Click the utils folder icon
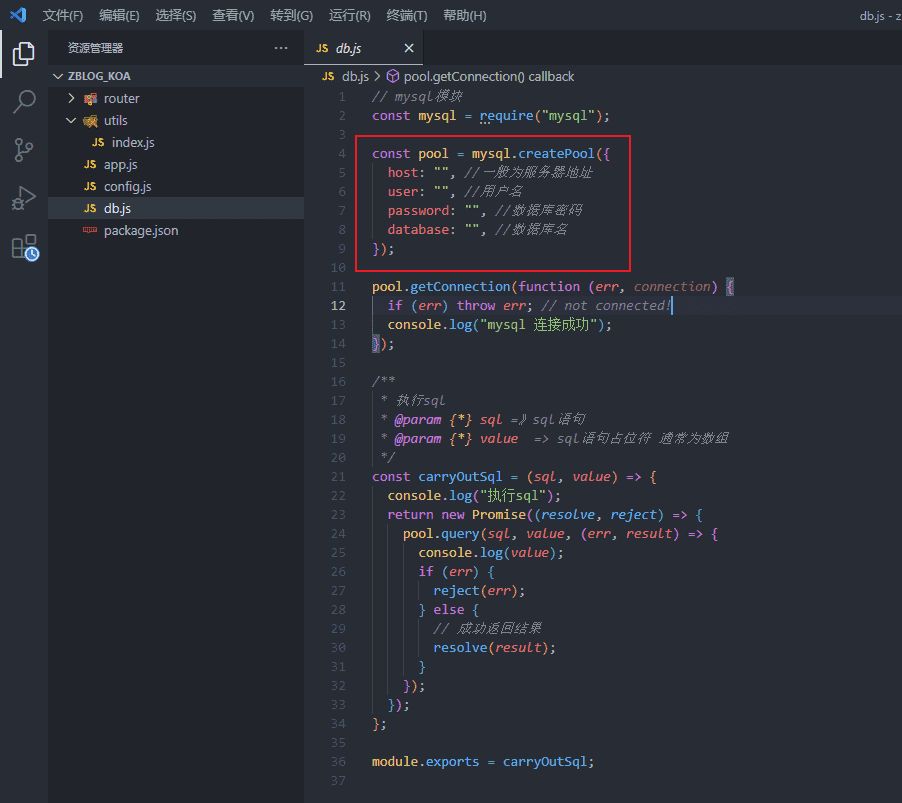This screenshot has height=803, width=902. tap(90, 121)
